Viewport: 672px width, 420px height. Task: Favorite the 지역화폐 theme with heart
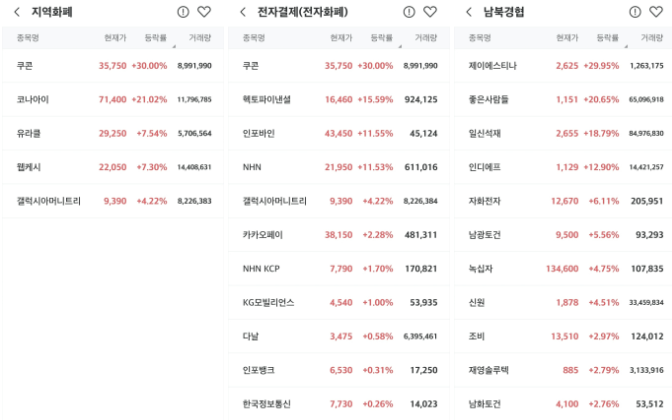tap(204, 12)
